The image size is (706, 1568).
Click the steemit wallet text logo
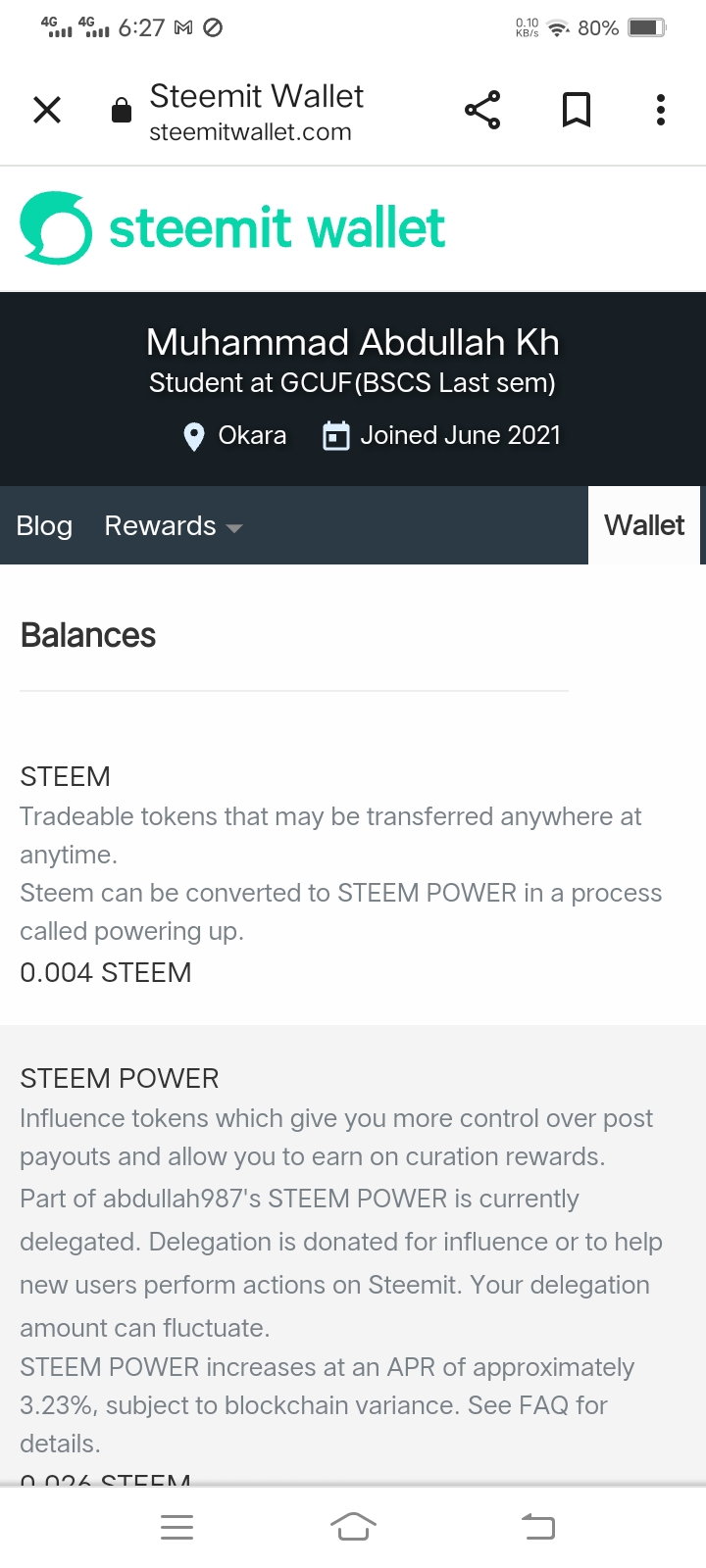(x=277, y=227)
